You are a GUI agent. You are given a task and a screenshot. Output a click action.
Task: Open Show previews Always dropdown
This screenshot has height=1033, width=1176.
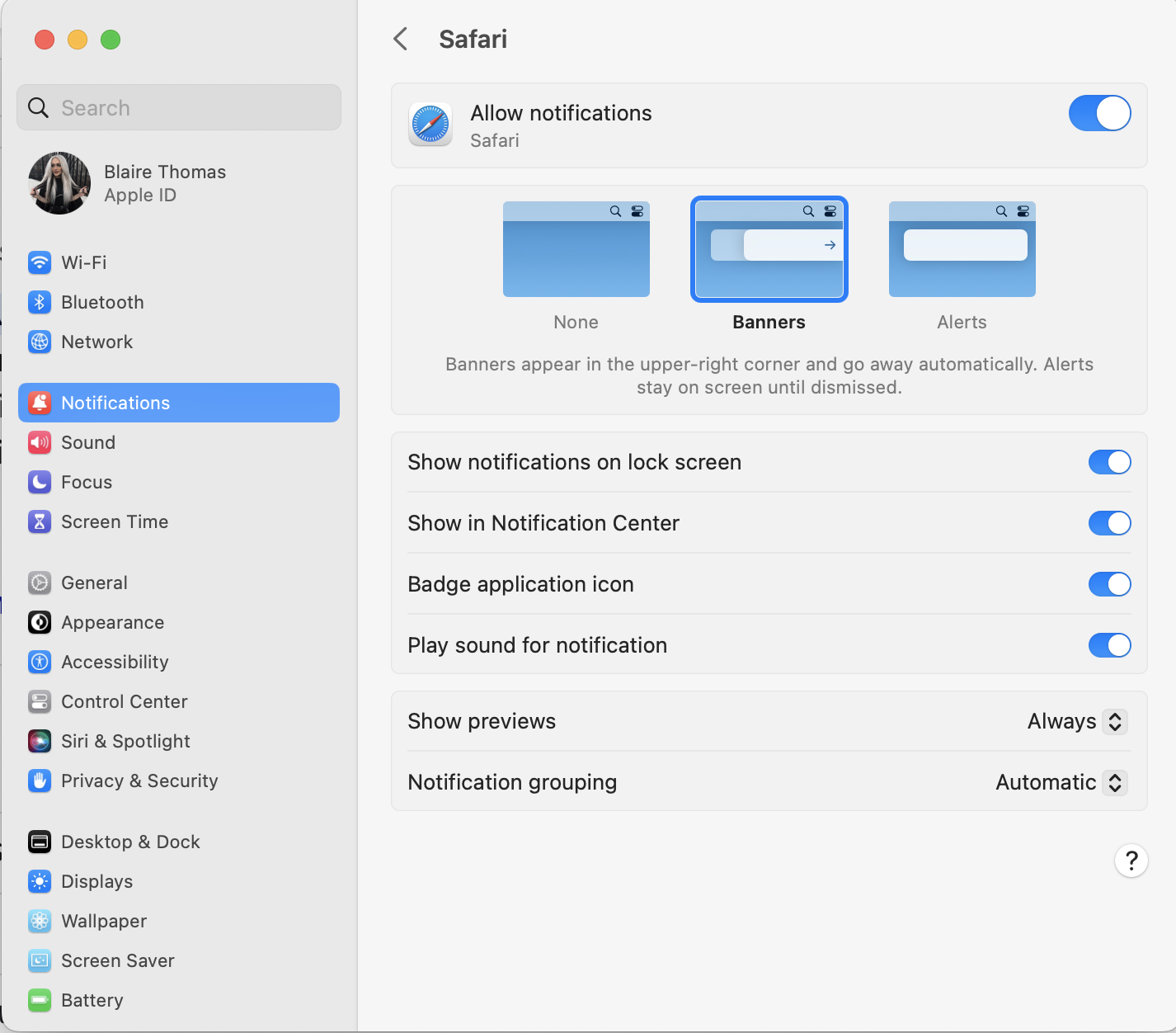coord(1077,721)
